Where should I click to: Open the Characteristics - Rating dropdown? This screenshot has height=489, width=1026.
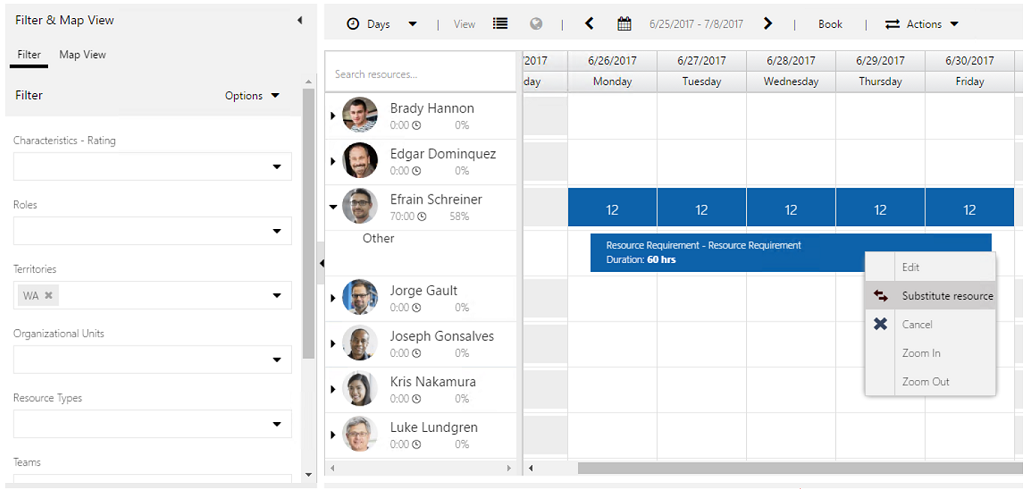click(x=277, y=167)
